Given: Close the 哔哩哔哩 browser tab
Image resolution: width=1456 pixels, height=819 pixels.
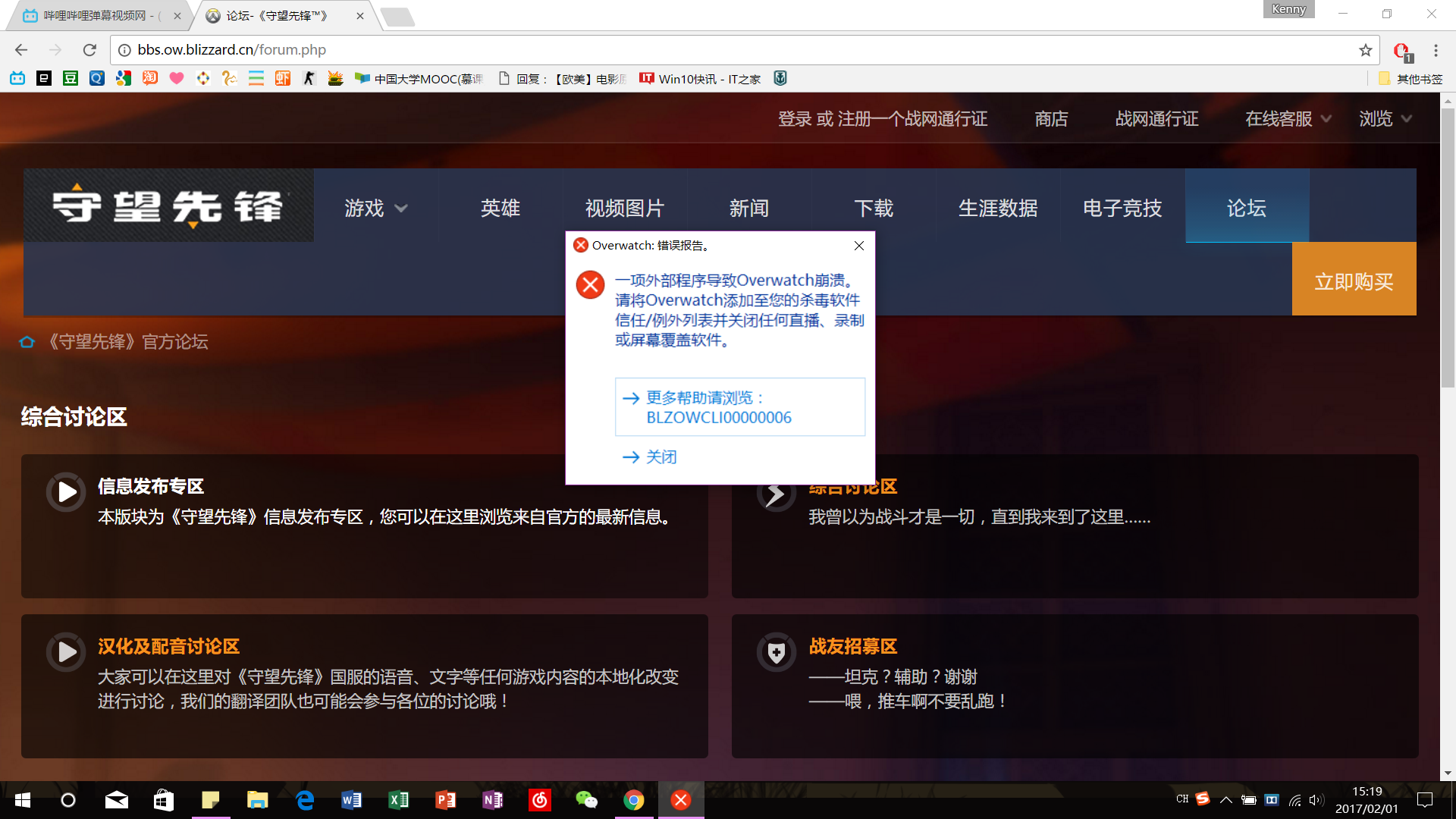Looking at the screenshot, I should 177,15.
